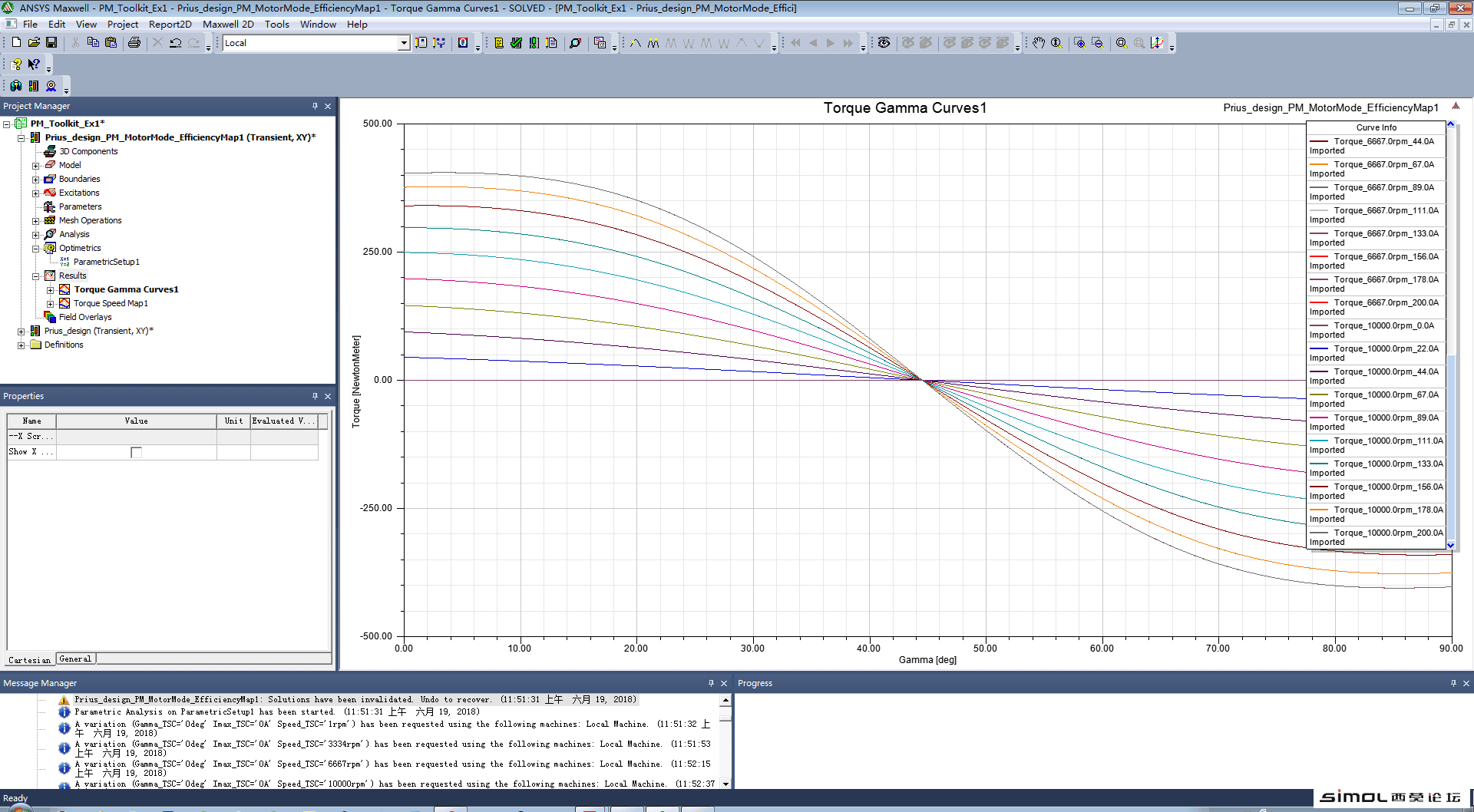This screenshot has height=812, width=1474.
Task: Click the yellow double-peak marker icon
Action: point(653,43)
